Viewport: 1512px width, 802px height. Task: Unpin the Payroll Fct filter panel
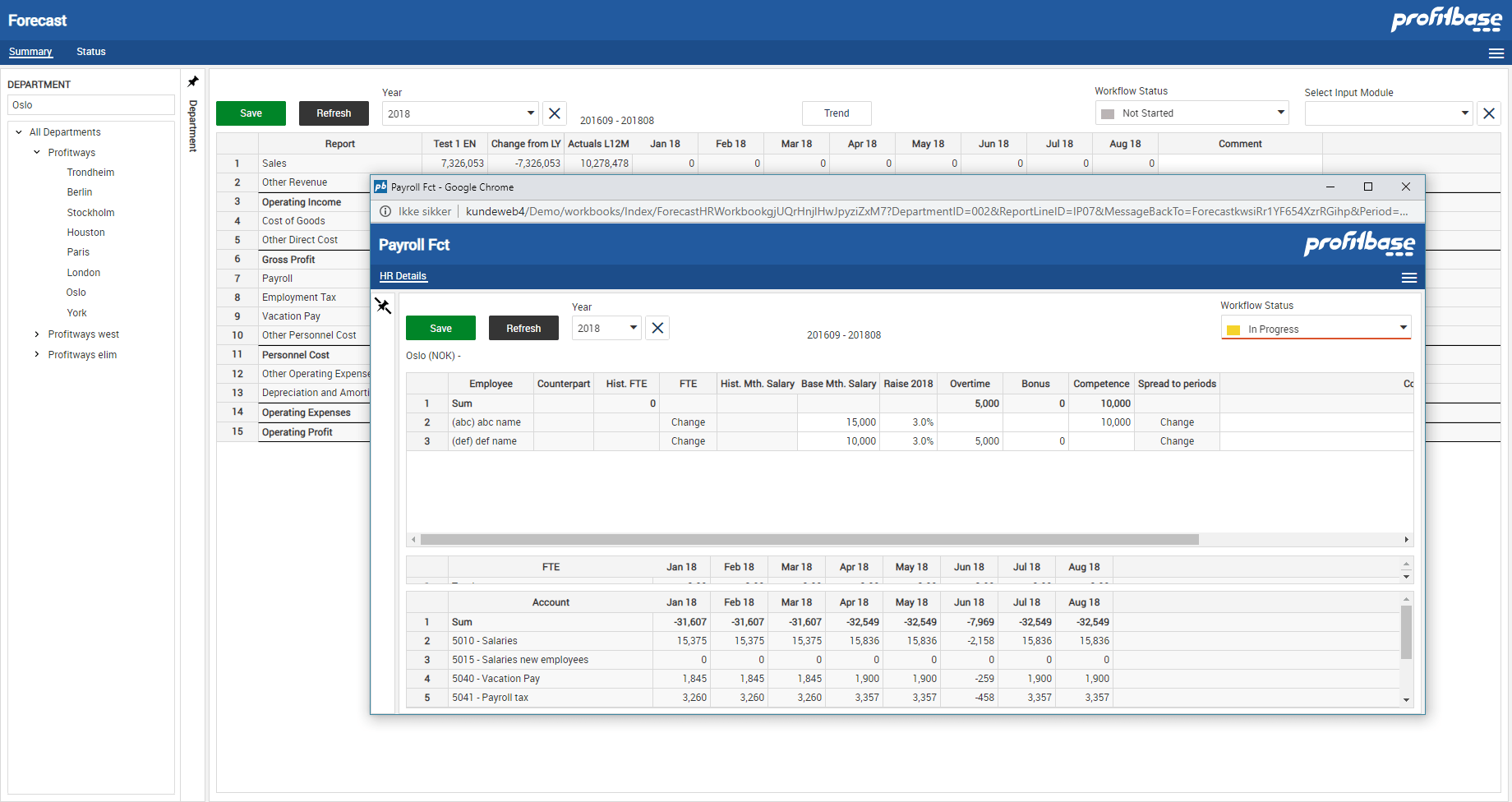(x=383, y=306)
